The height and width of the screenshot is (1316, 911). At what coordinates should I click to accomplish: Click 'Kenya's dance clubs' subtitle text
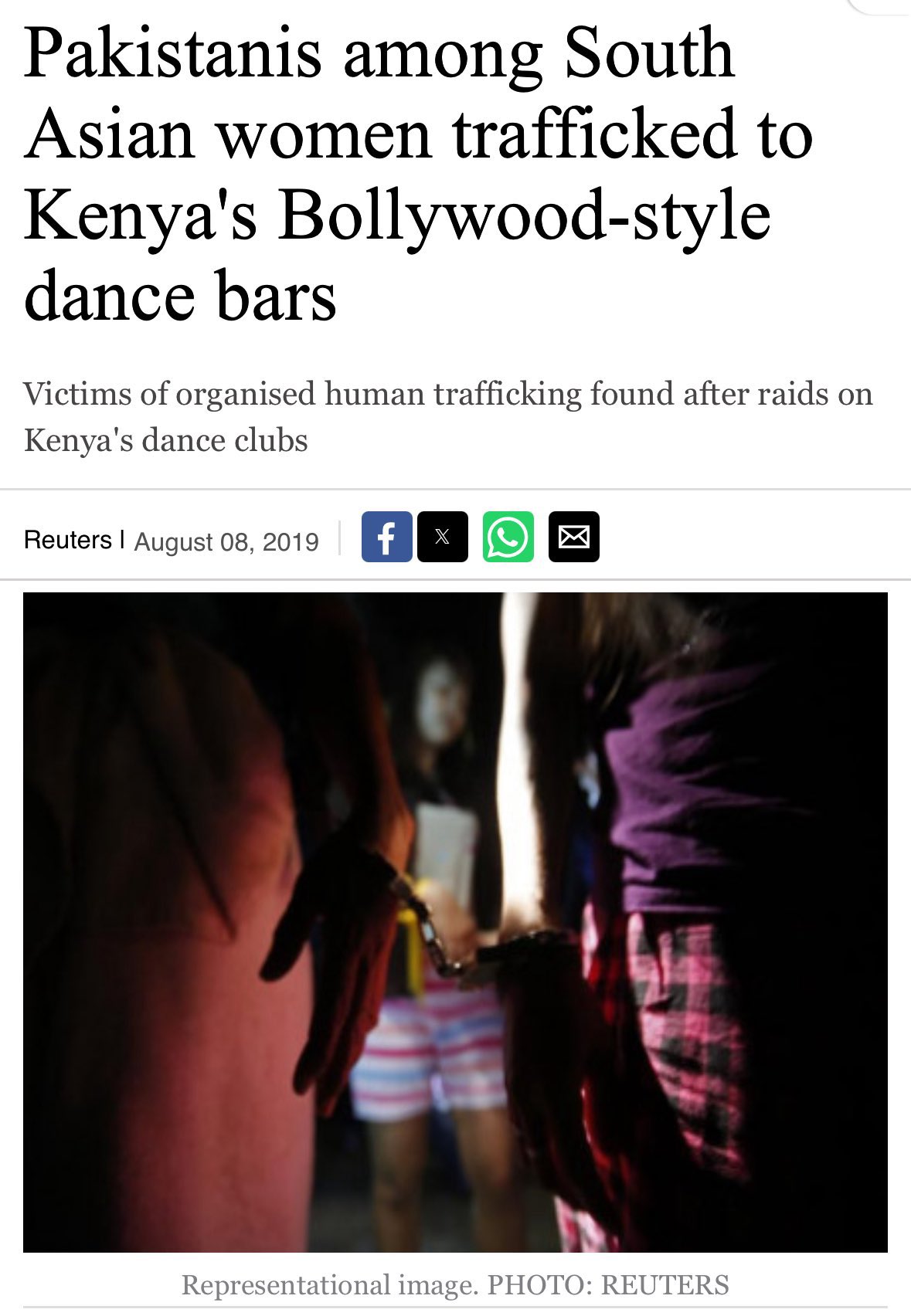pyautogui.click(x=166, y=441)
